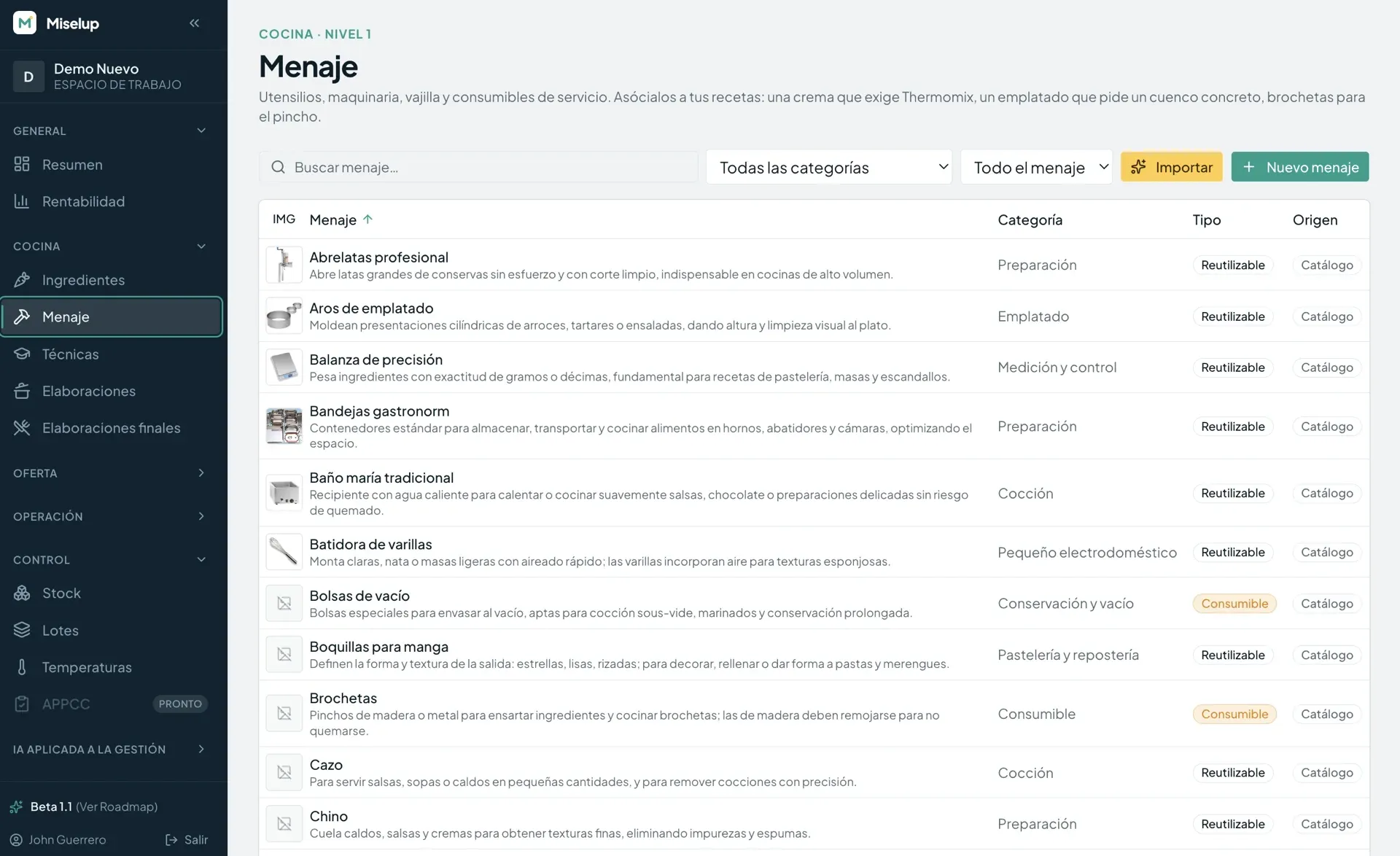Open Todo el menaje filter dropdown
Screen dimensions: 1400x856
tap(1036, 167)
